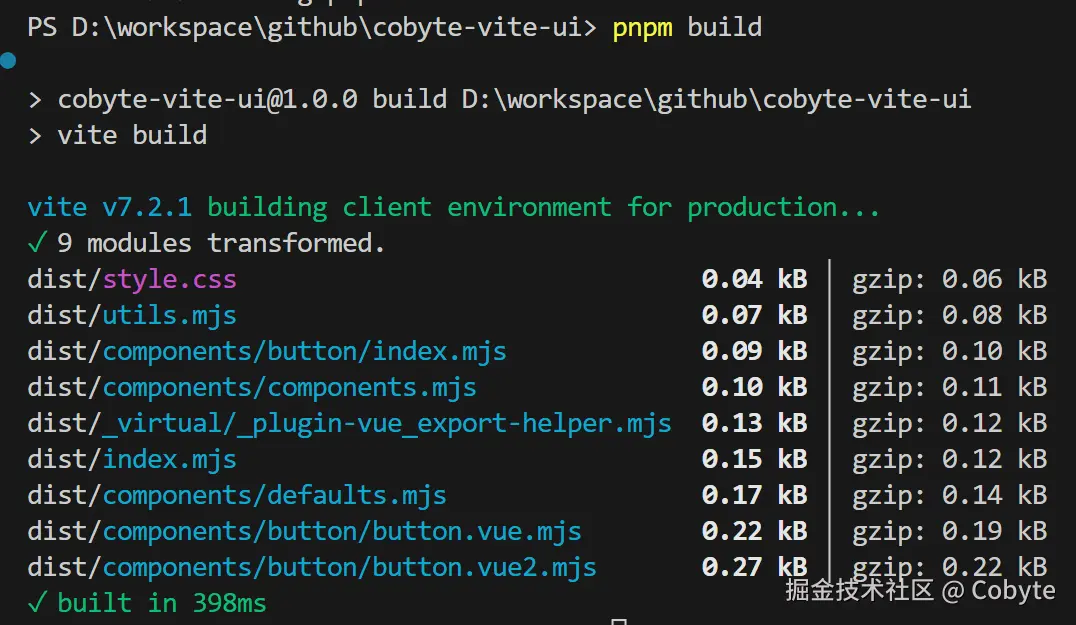Click the blue command decoration dot
The height and width of the screenshot is (625, 1076).
[9, 62]
